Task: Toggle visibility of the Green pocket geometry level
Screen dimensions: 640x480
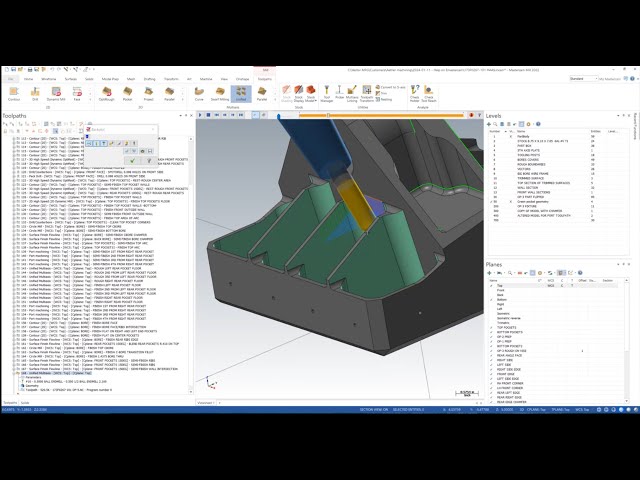Action: point(511,202)
